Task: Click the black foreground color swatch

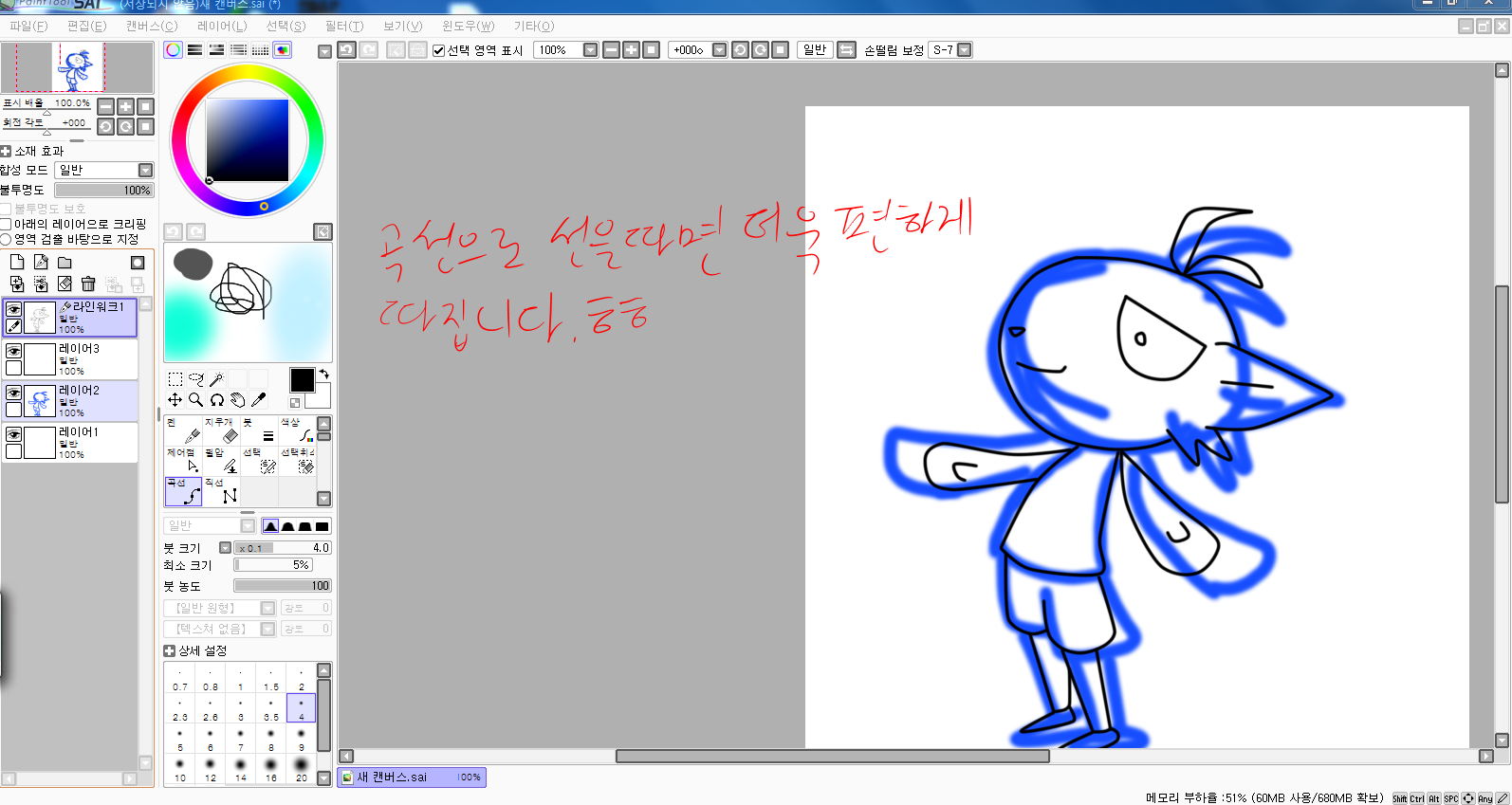Action: (x=302, y=380)
